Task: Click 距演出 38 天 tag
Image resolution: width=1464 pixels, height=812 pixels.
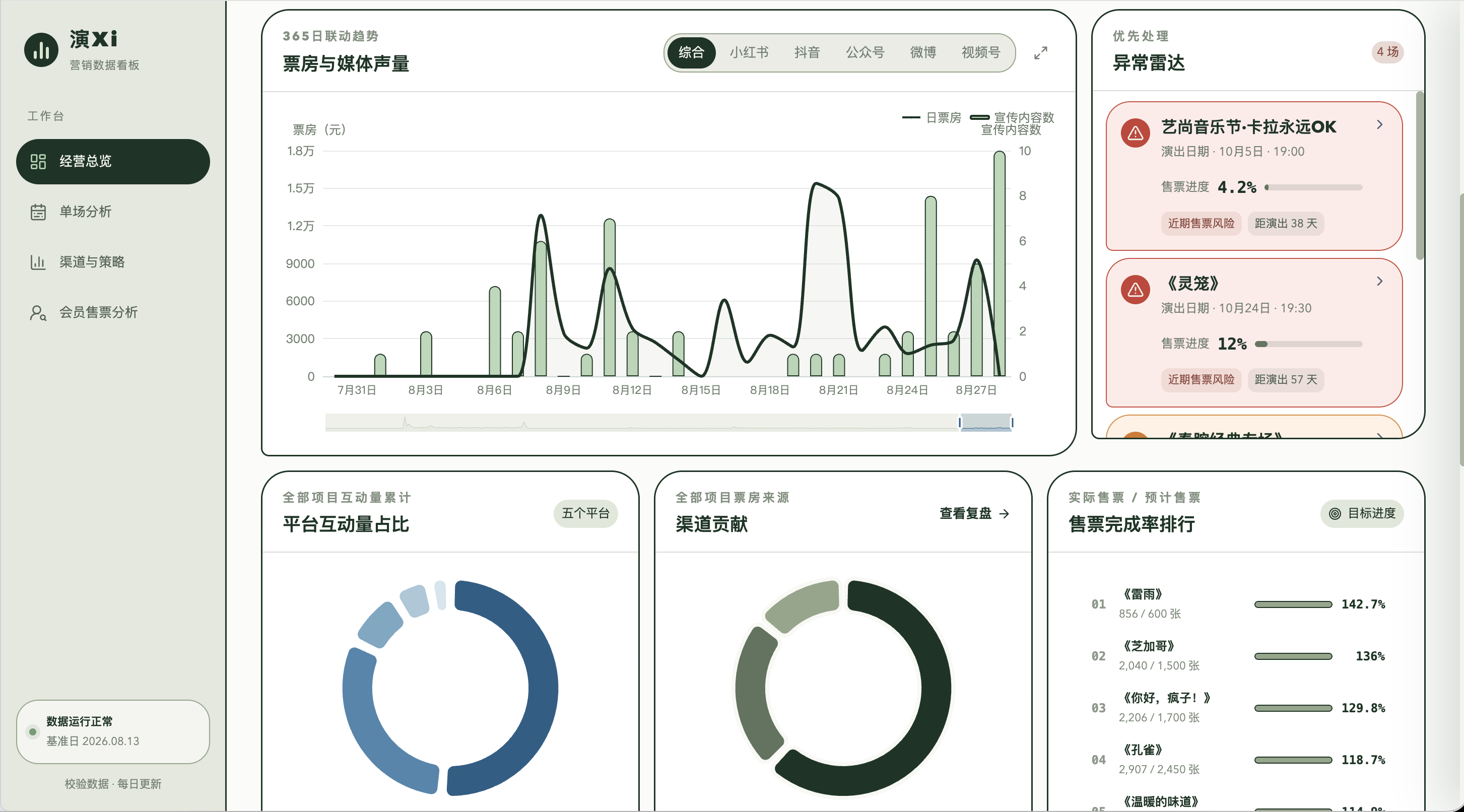Action: tap(1286, 223)
